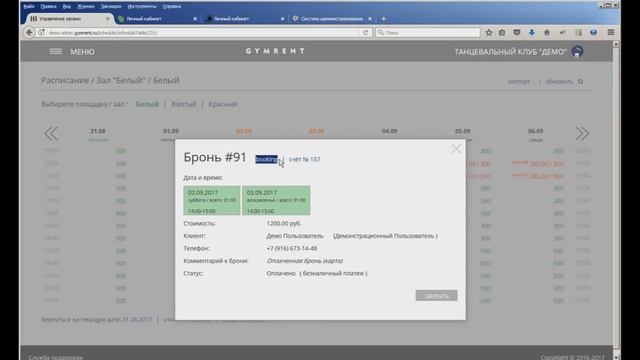
Task: Switch to Управление залами browser tab
Action: tap(67, 19)
